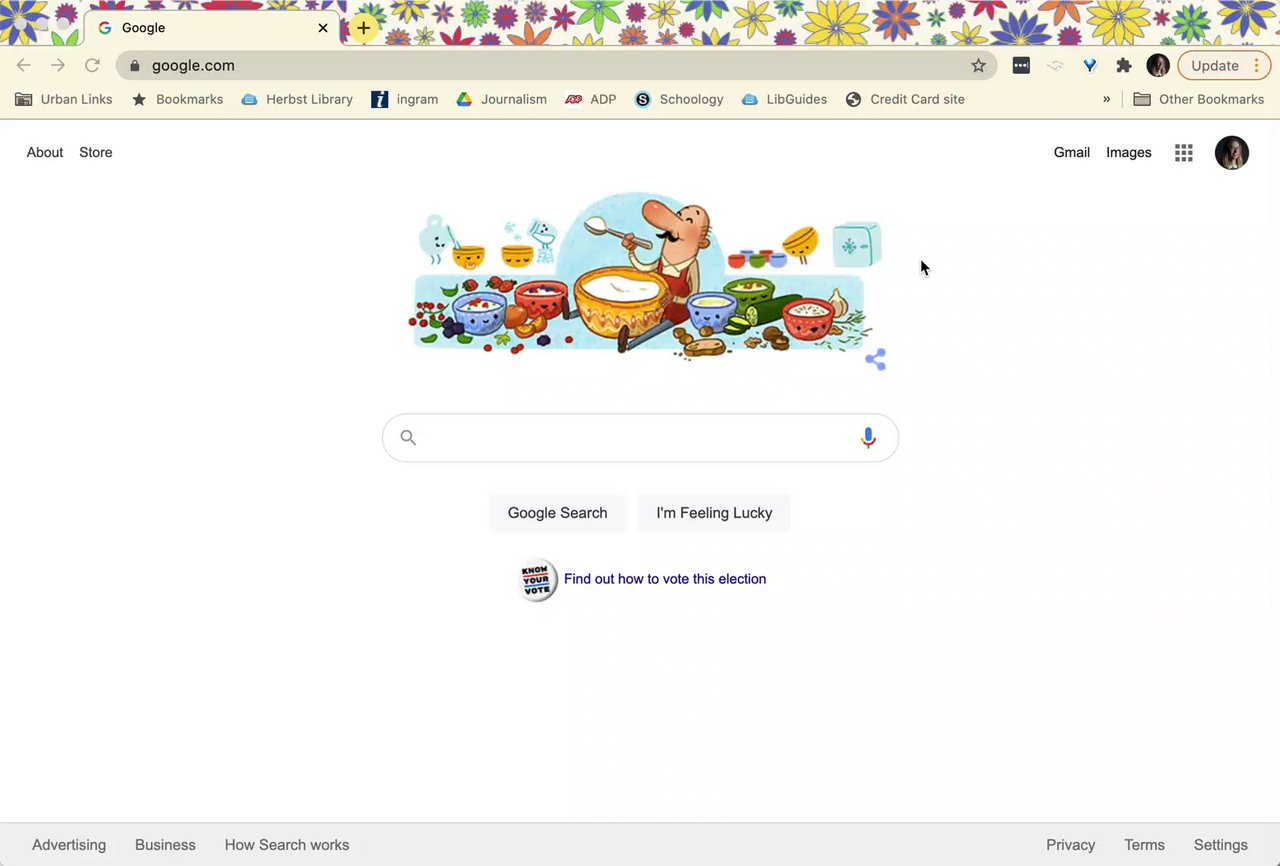Screen dimensions: 1280x866
Task: Open the Schoology bookmark
Action: [679, 100]
